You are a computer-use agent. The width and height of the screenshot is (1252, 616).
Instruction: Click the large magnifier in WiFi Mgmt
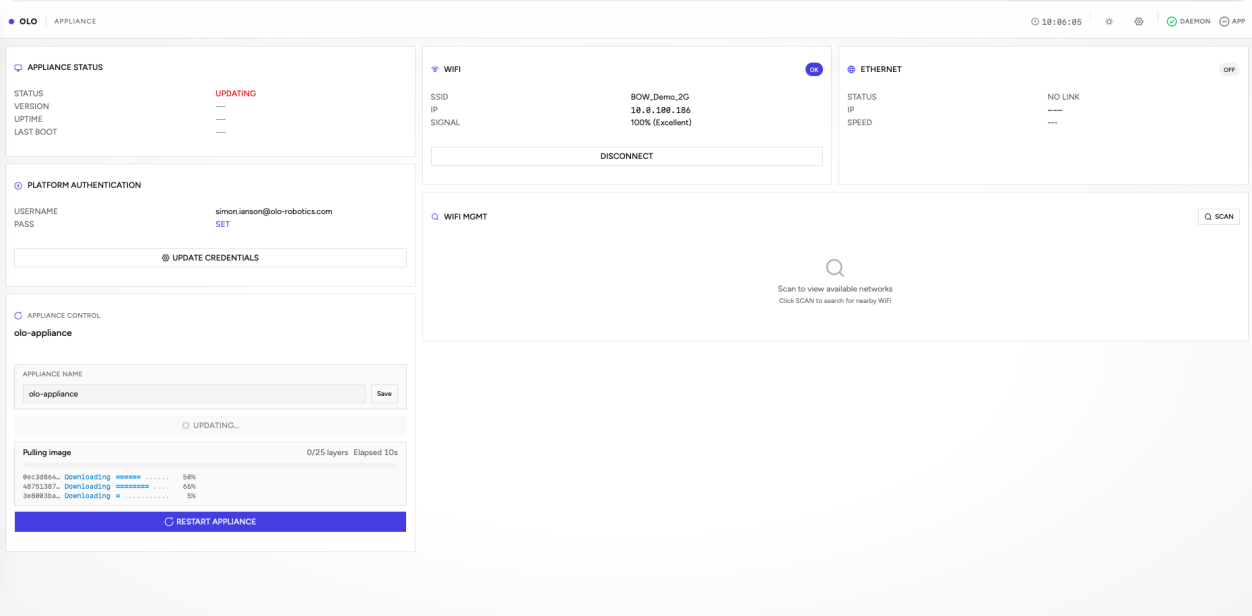click(x=835, y=268)
